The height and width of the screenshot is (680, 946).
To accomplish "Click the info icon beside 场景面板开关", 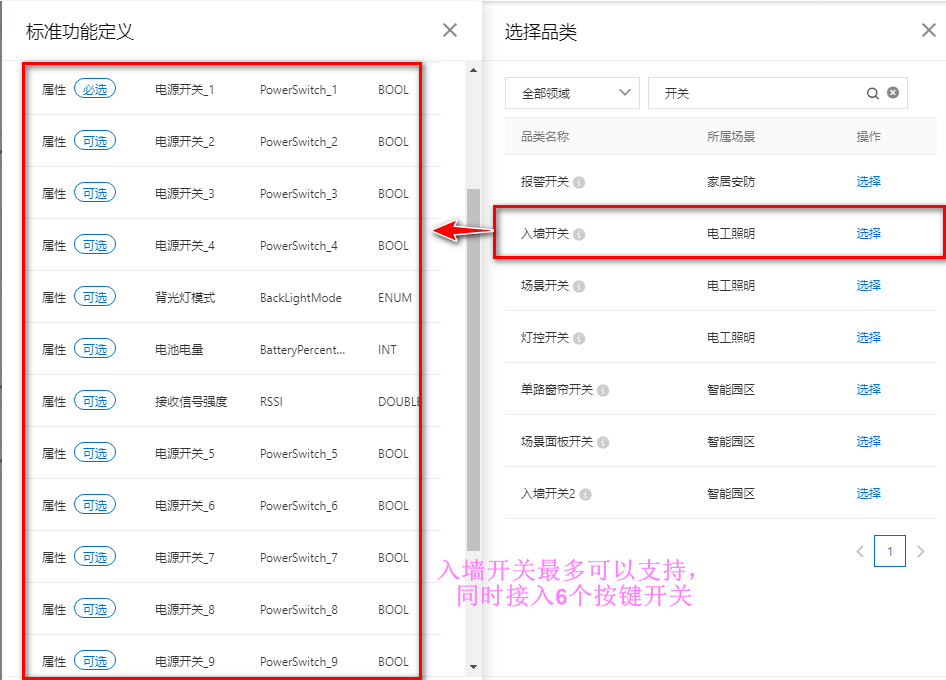I will point(603,441).
